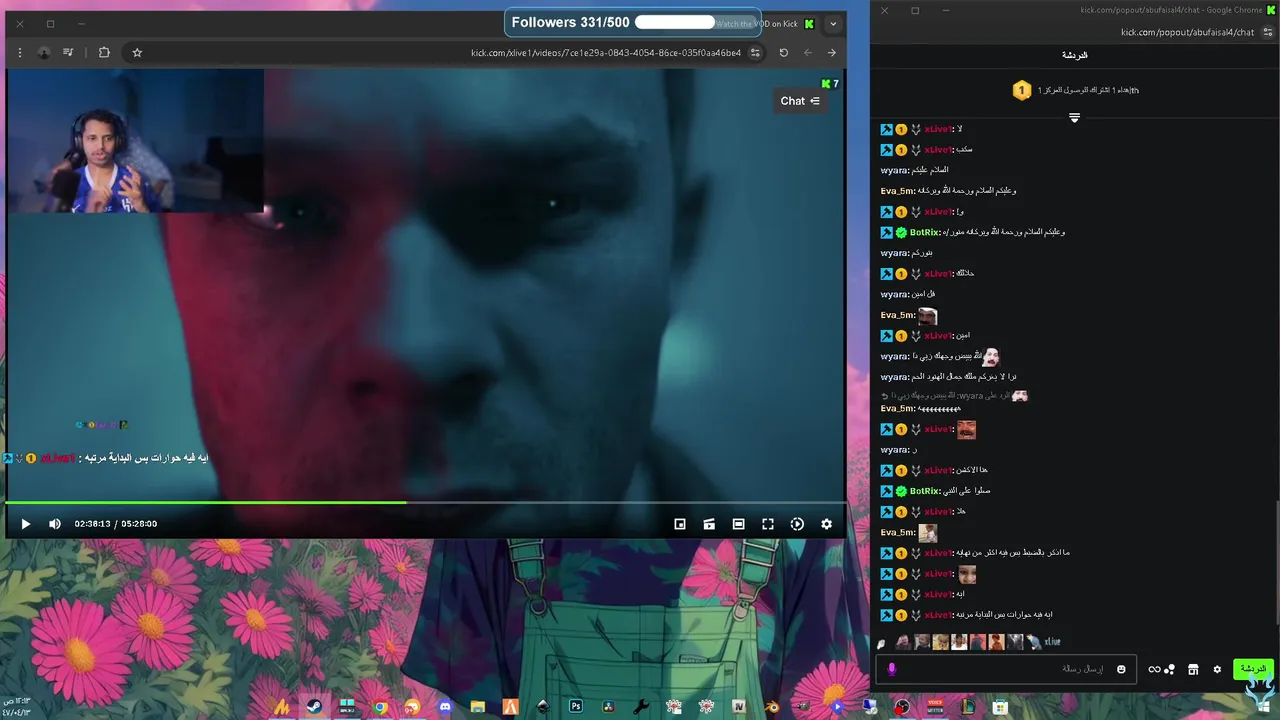
Task: Open Blender from taskbar
Action: click(x=772, y=706)
